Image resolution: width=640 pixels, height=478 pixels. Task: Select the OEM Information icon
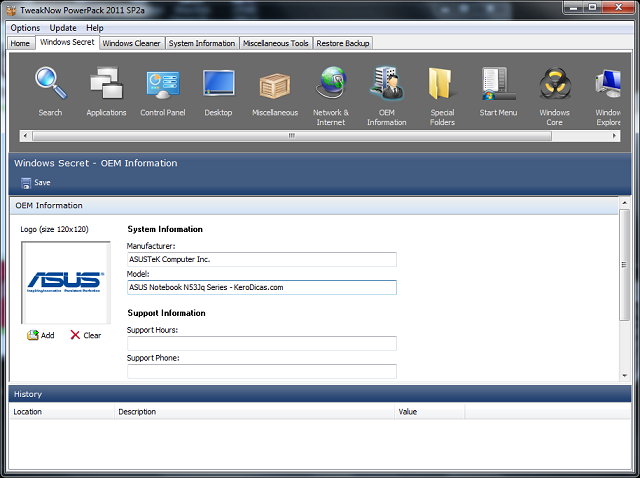coord(387,83)
